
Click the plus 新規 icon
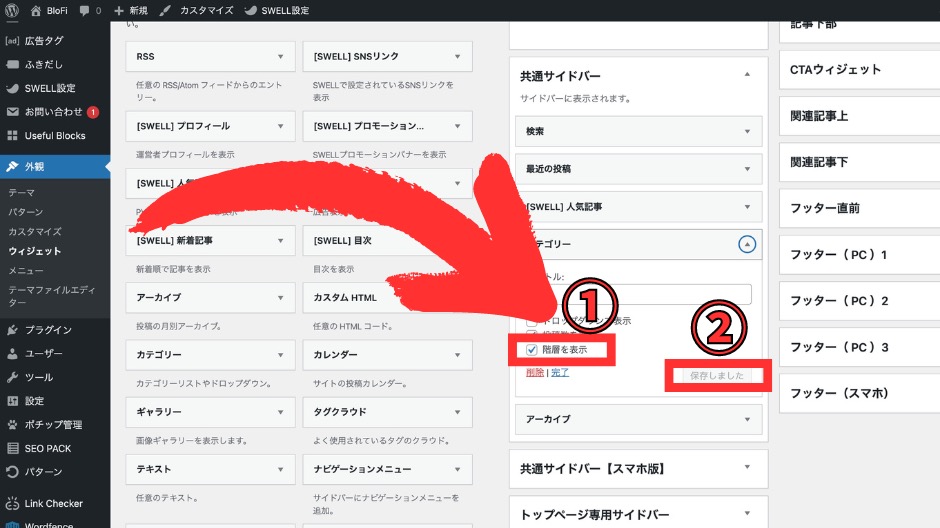click(x=119, y=11)
